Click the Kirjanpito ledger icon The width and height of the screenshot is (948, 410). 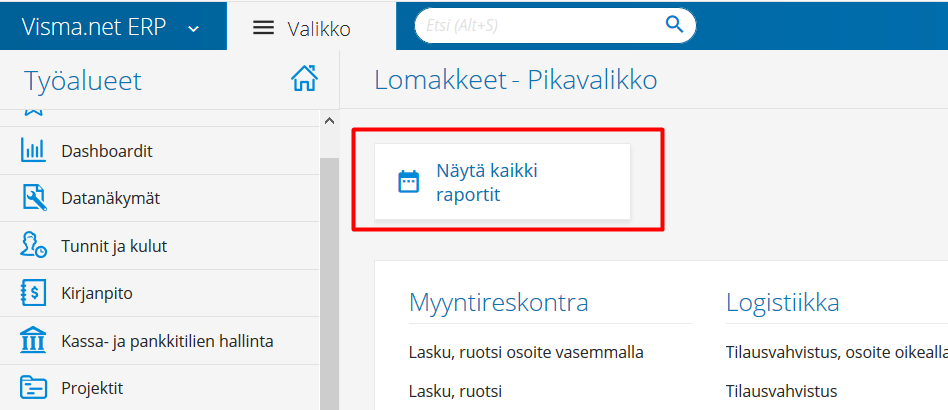coord(33,294)
